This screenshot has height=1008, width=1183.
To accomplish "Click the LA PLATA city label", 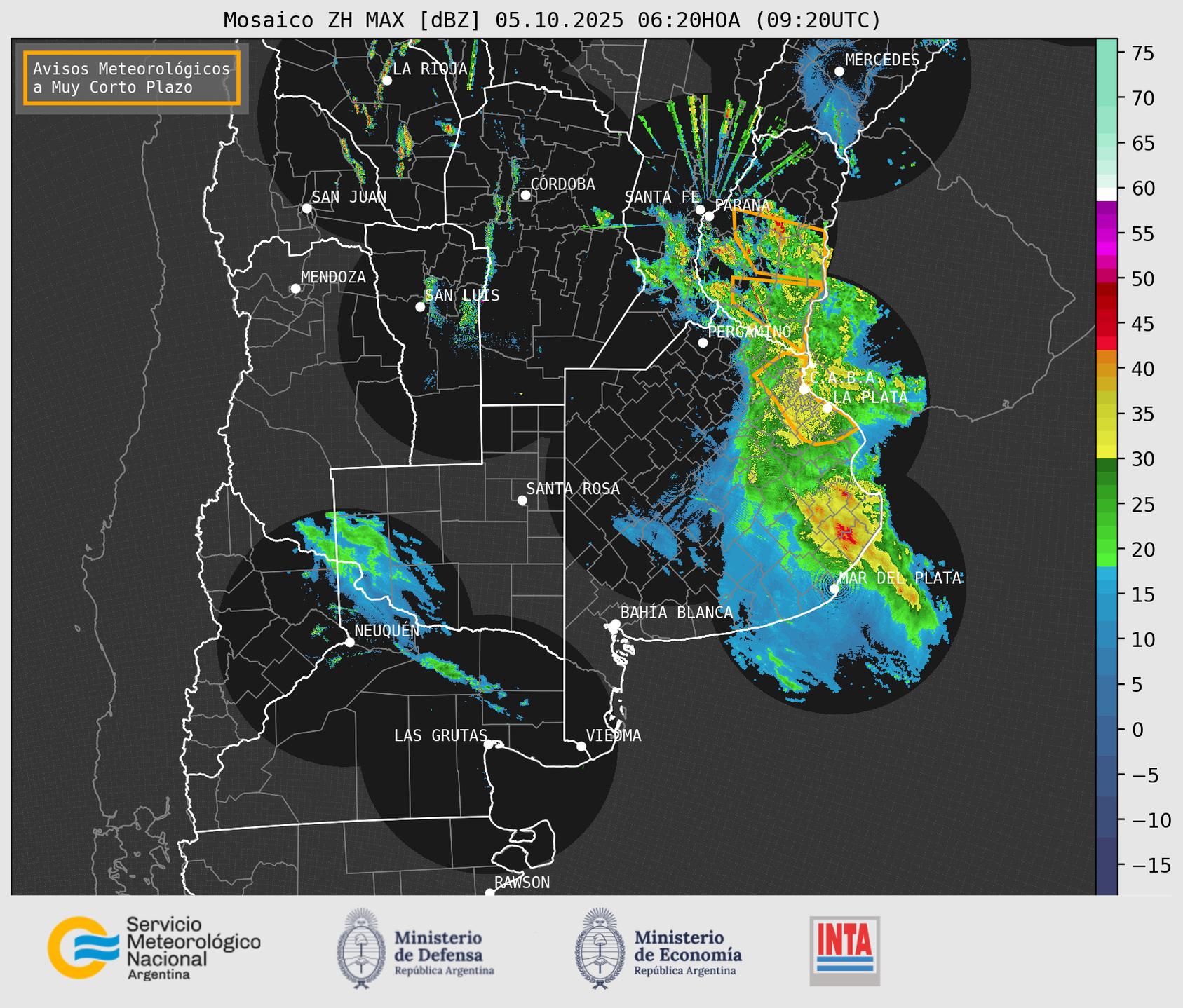I will [870, 397].
